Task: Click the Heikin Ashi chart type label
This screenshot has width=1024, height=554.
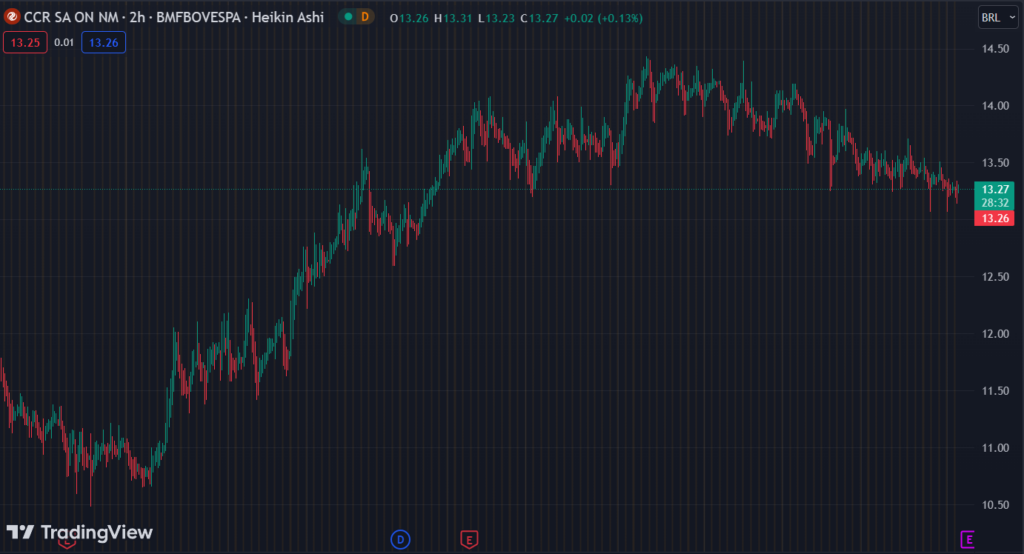Action: tap(288, 18)
